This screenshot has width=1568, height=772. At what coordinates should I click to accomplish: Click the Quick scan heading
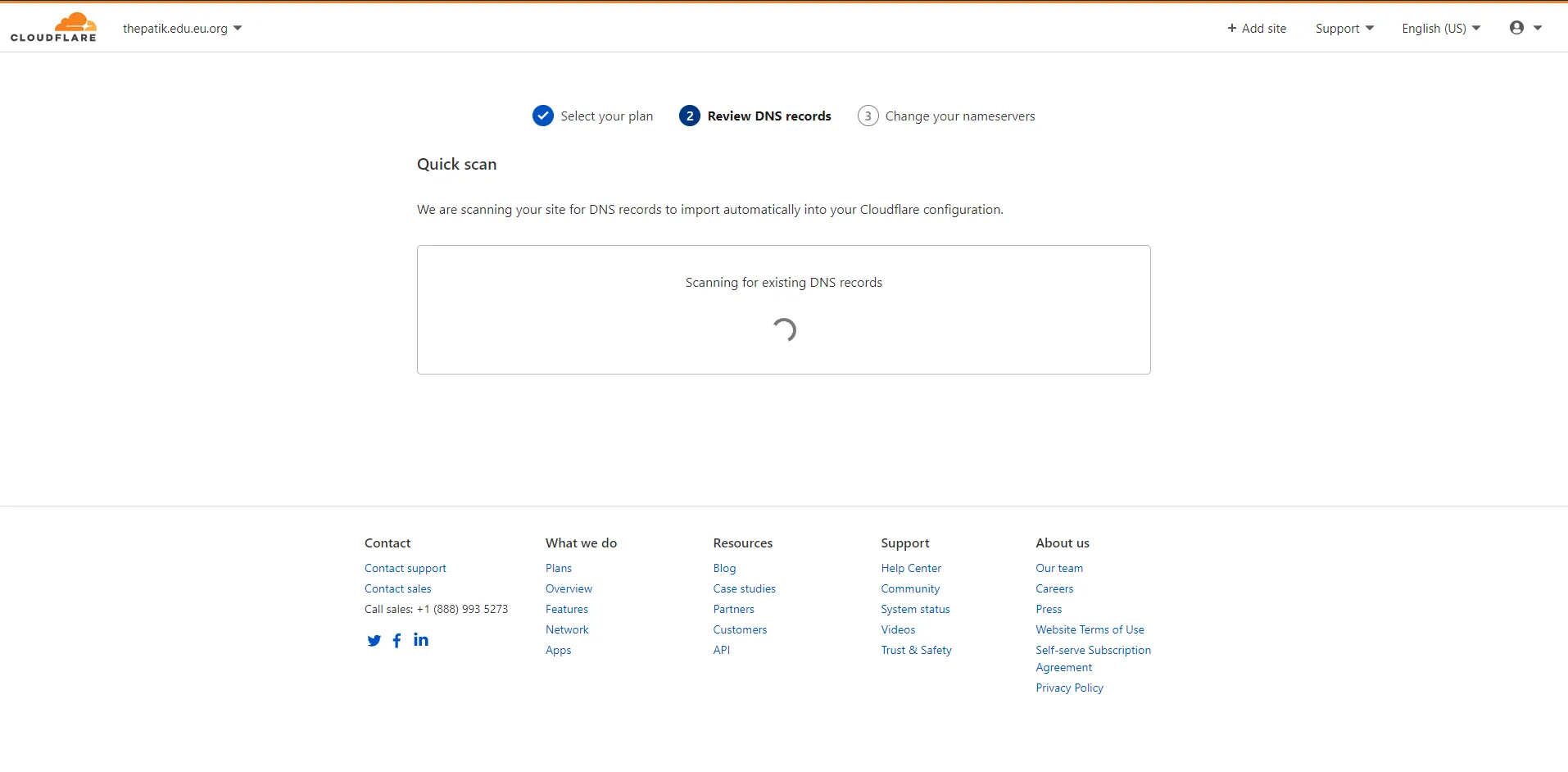click(456, 164)
